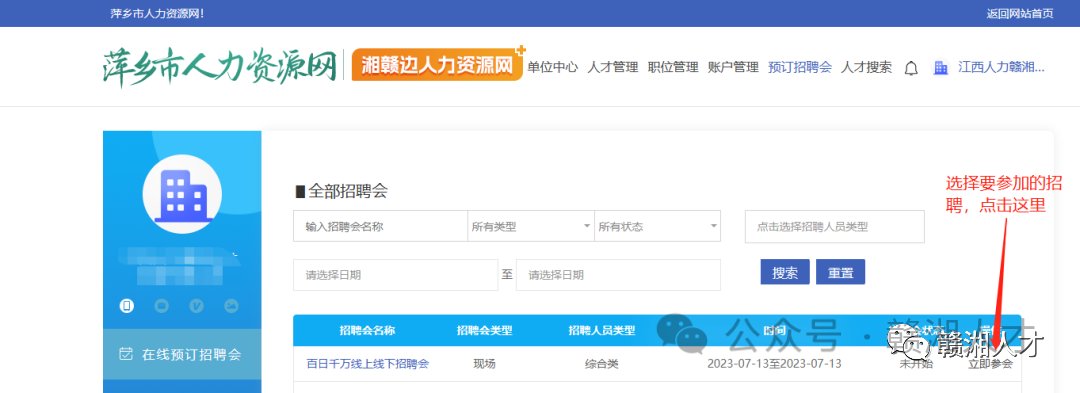The image size is (1080, 393).
Task: Select the mobile phone verification icon
Action: [x=126, y=306]
